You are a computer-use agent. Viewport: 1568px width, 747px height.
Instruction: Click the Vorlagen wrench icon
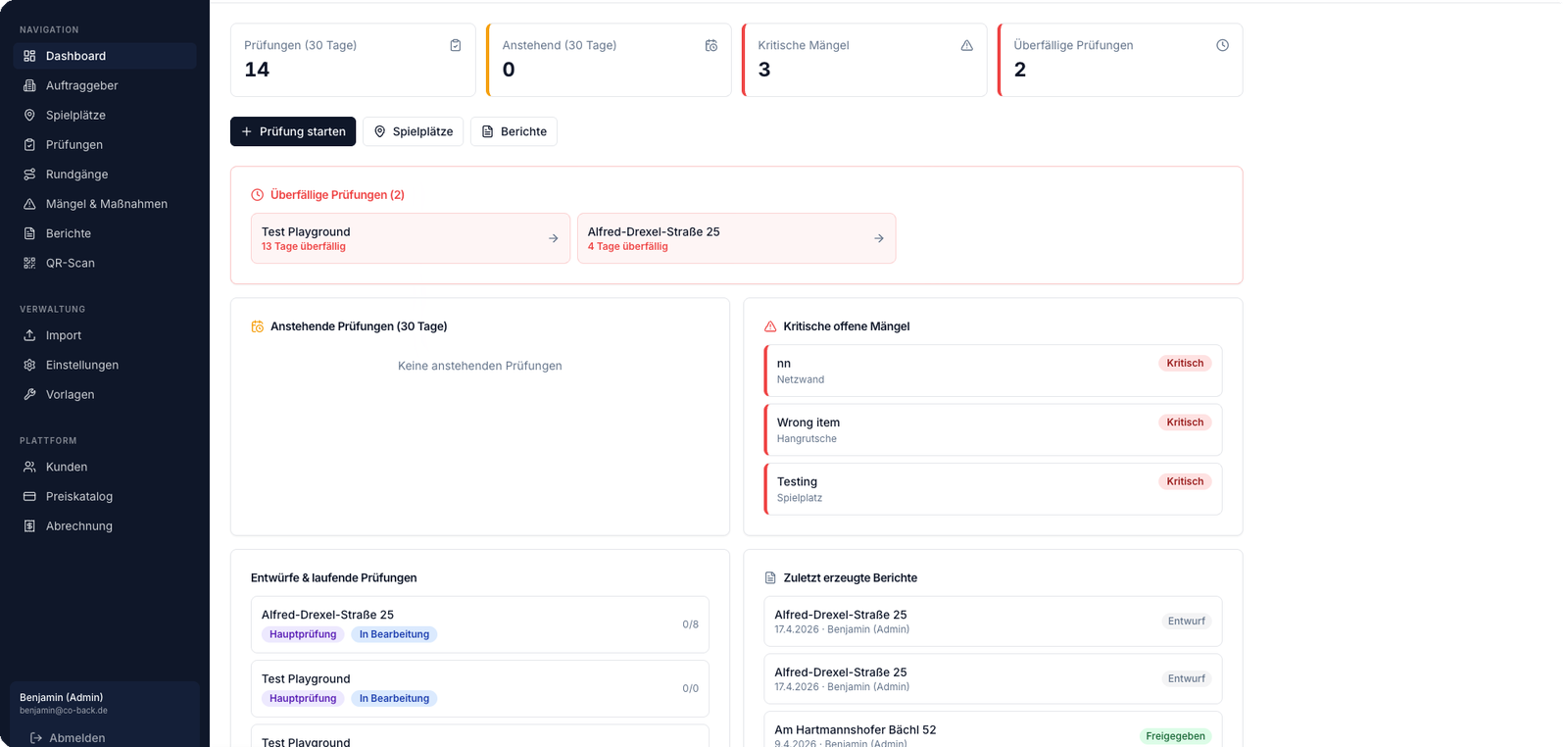point(29,394)
